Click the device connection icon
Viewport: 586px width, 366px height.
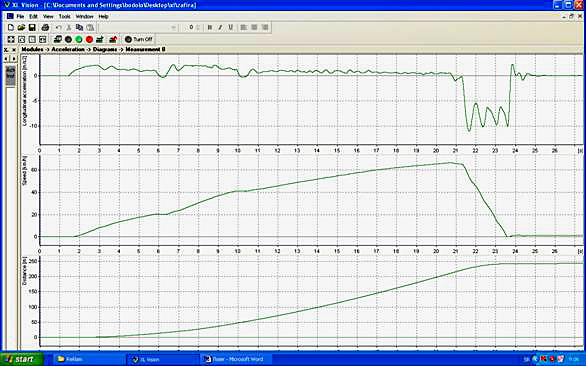coord(58,39)
